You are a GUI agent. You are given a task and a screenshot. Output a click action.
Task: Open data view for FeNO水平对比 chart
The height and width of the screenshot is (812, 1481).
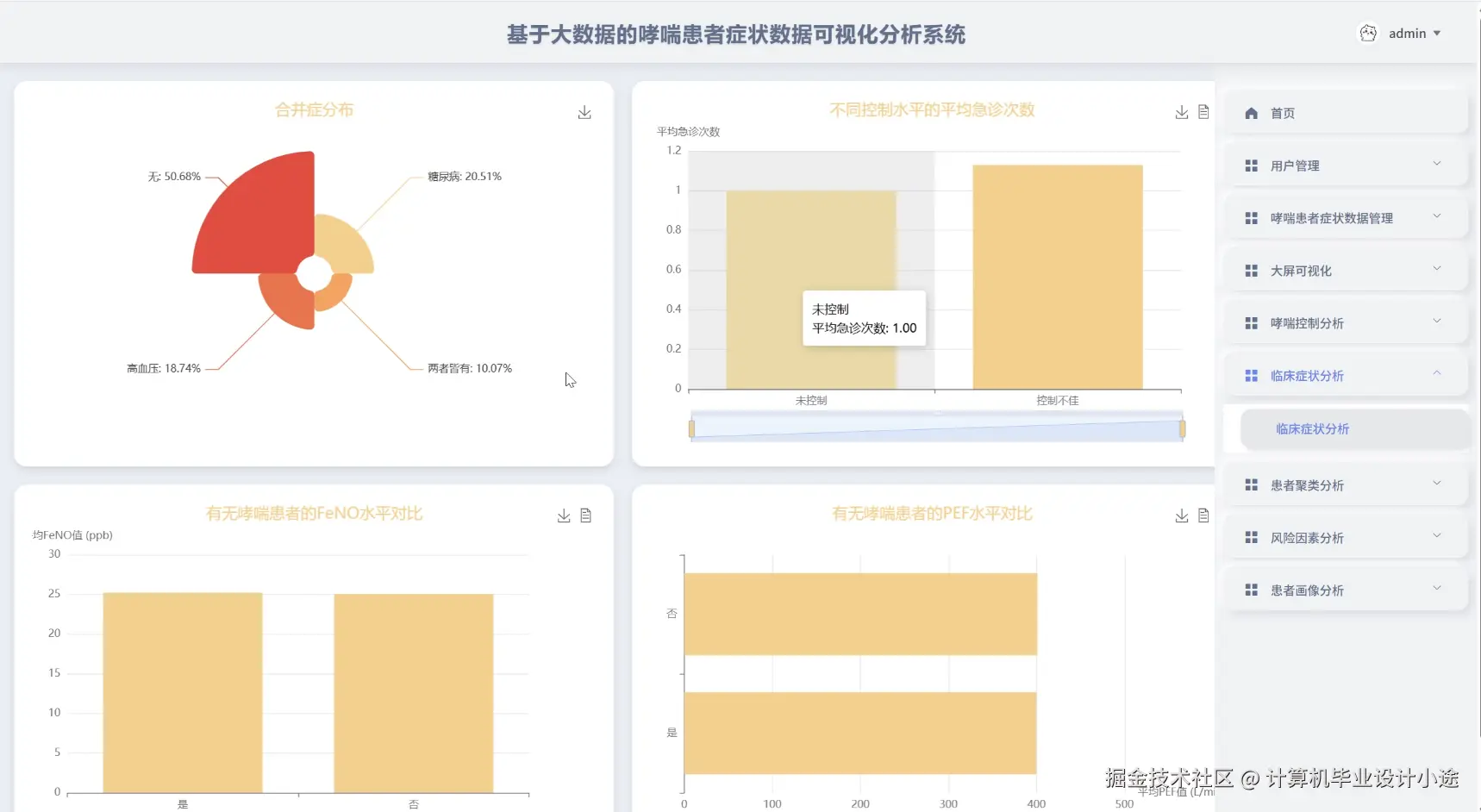coord(586,515)
